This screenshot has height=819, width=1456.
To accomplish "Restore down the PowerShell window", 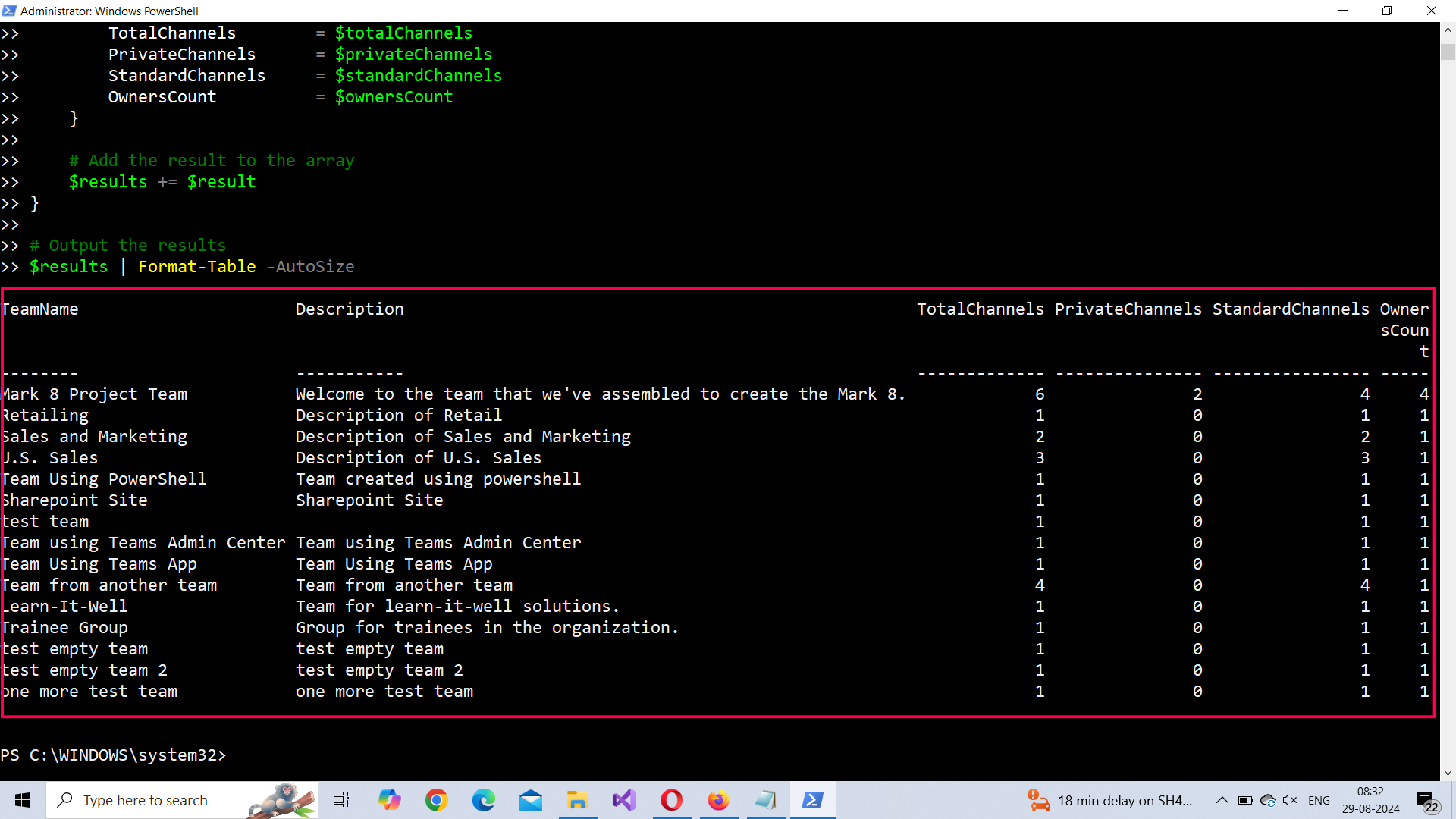I will [x=1387, y=11].
